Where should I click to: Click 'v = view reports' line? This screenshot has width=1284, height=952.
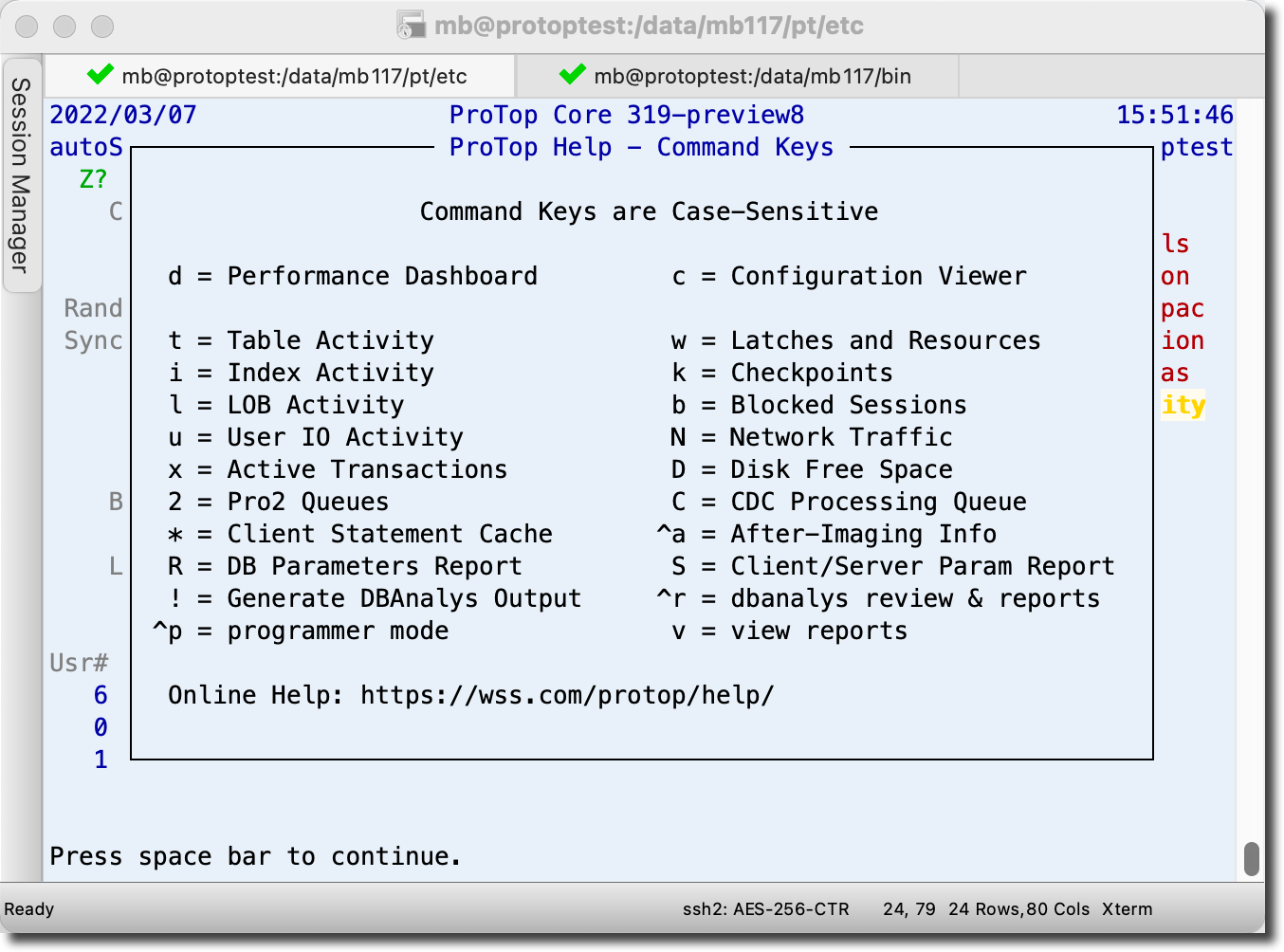coord(789,632)
